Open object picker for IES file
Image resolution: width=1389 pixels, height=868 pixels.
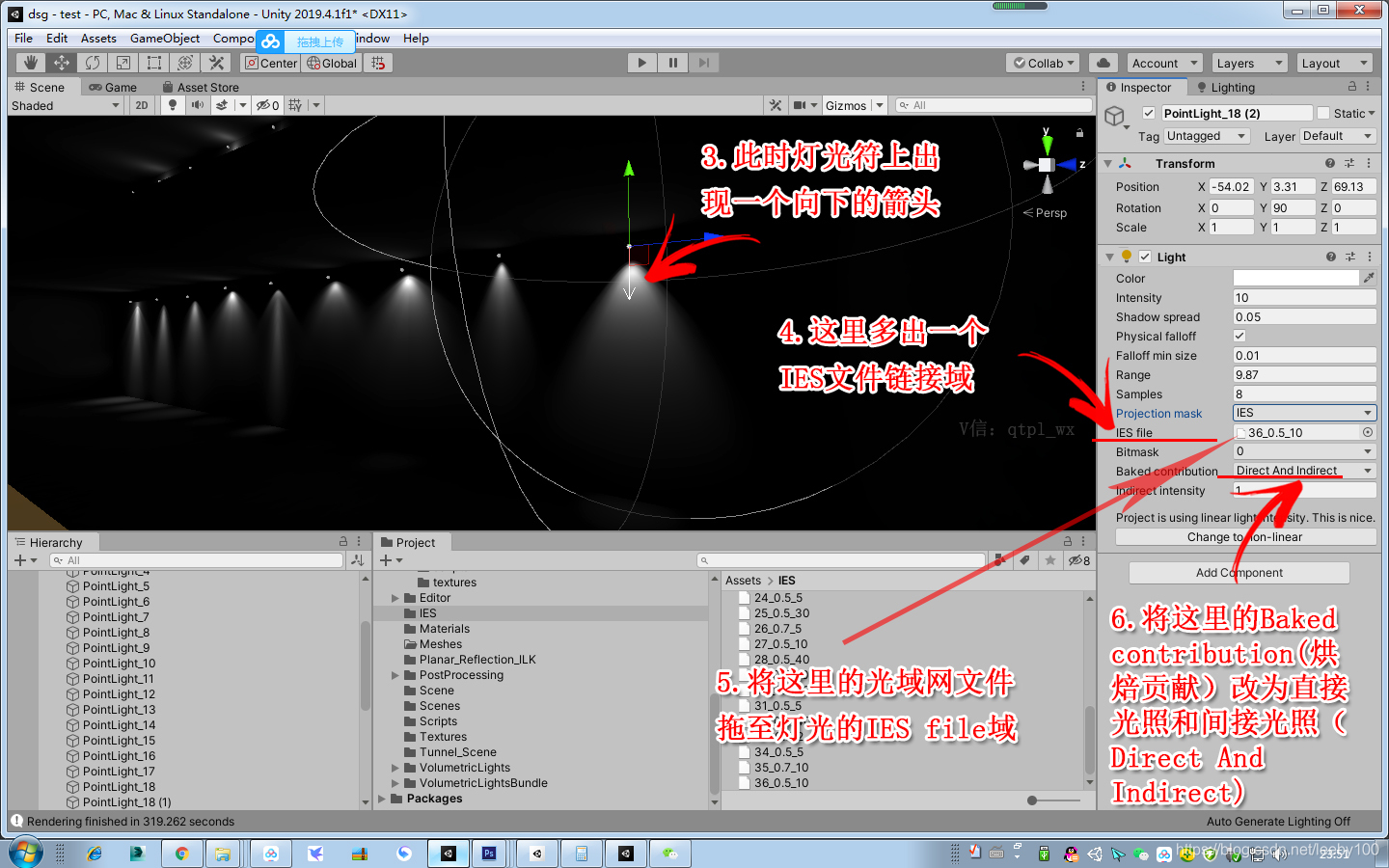(1368, 432)
